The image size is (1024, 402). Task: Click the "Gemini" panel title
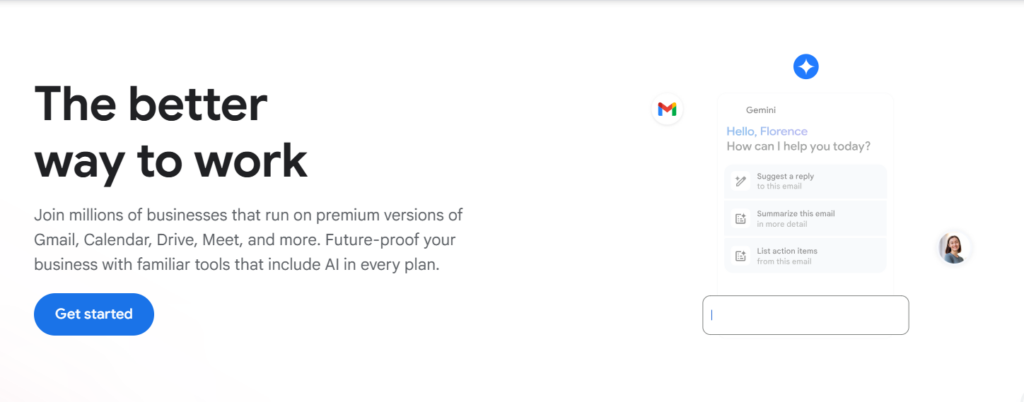pyautogui.click(x=762, y=110)
